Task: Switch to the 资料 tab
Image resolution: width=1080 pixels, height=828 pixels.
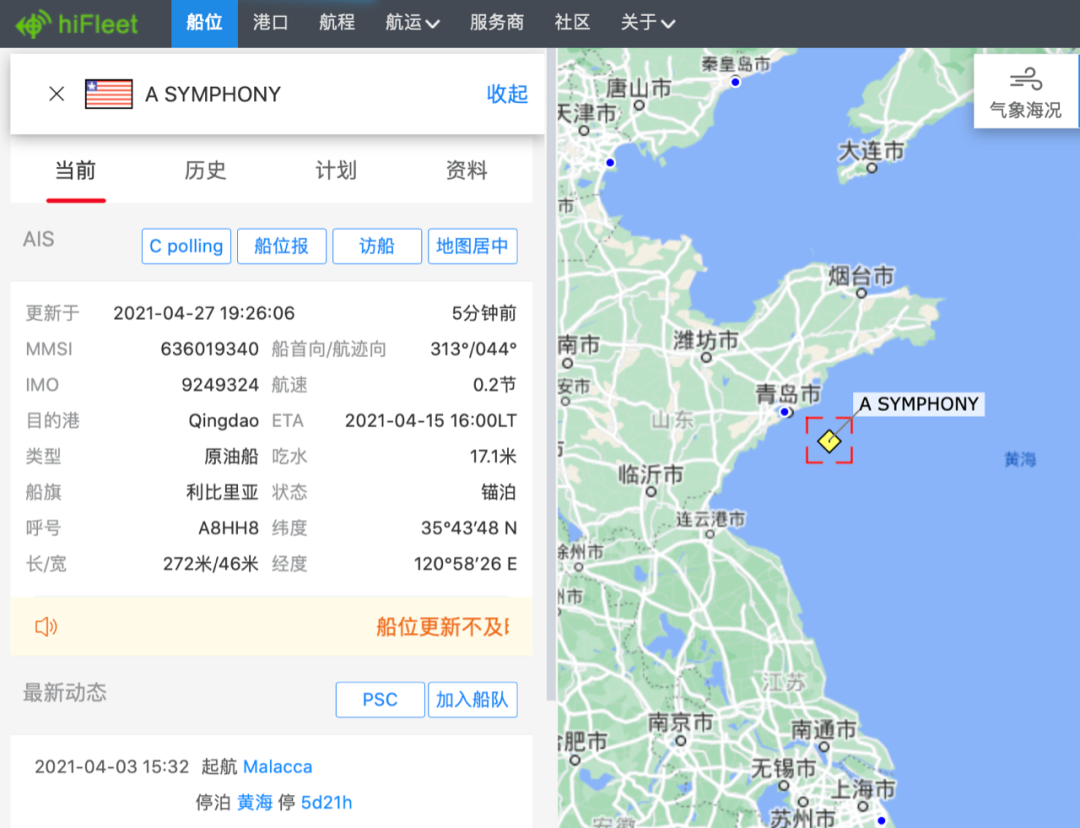Action: pos(466,170)
